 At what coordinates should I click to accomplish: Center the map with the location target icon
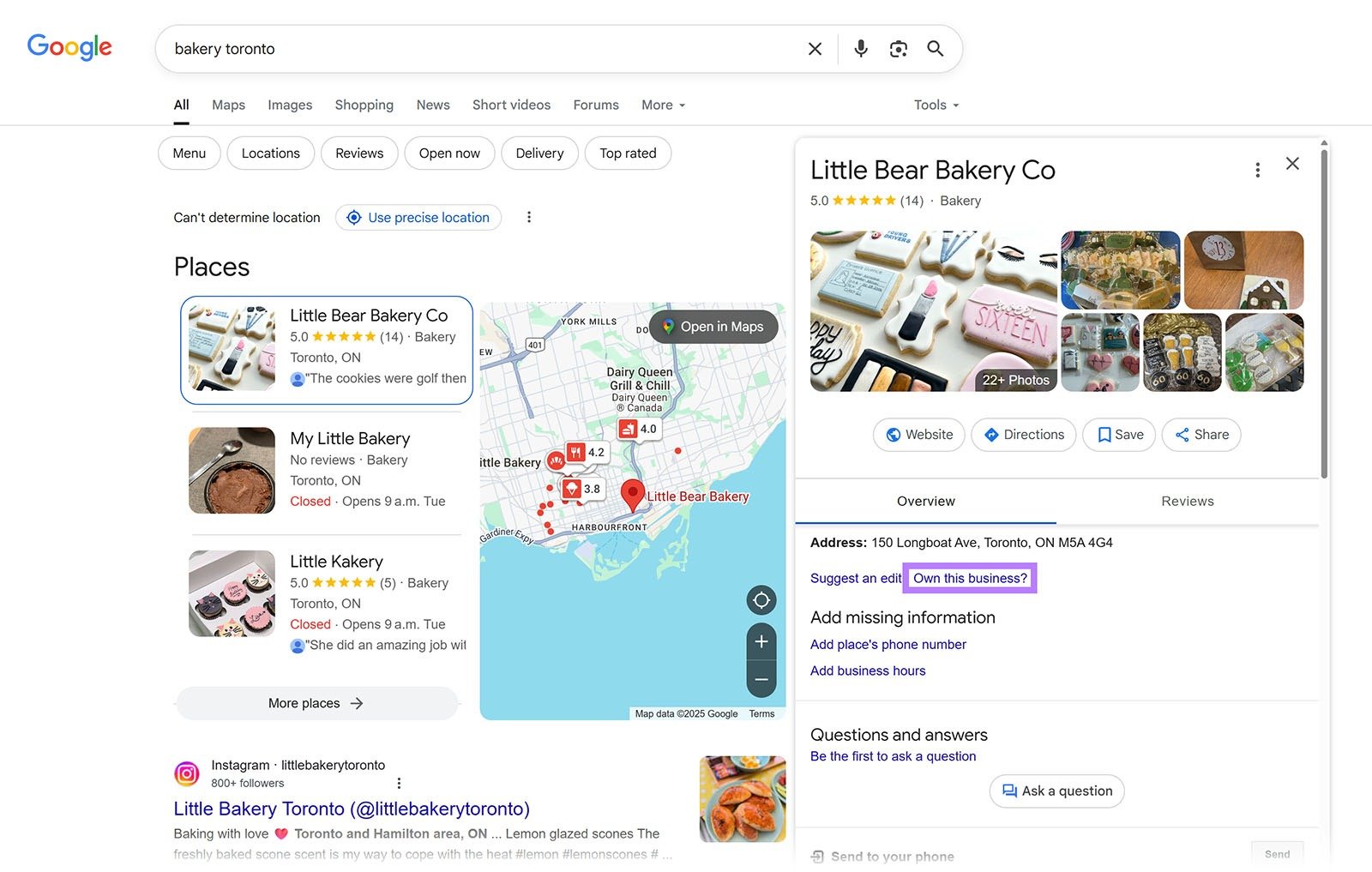pos(761,600)
